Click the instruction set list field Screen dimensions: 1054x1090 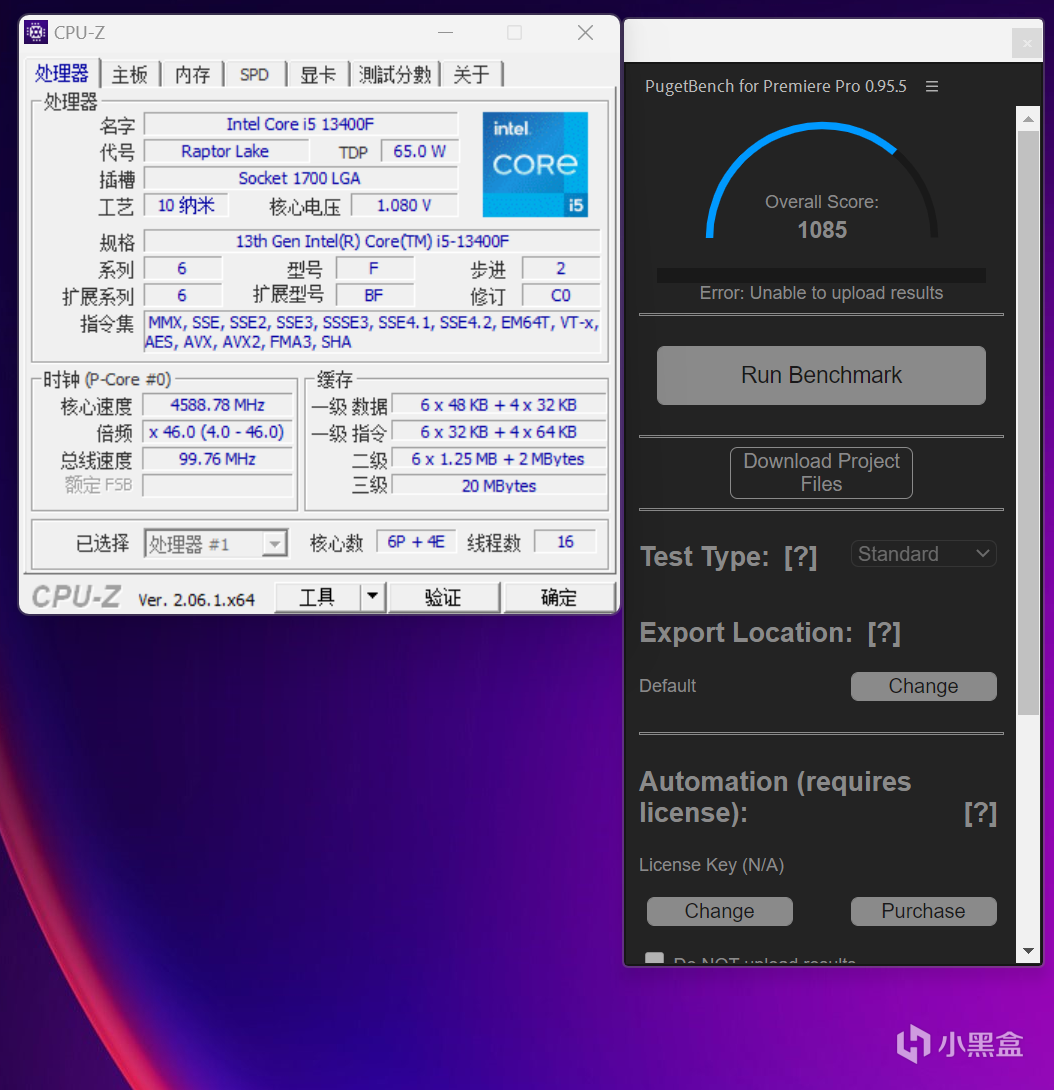point(373,332)
